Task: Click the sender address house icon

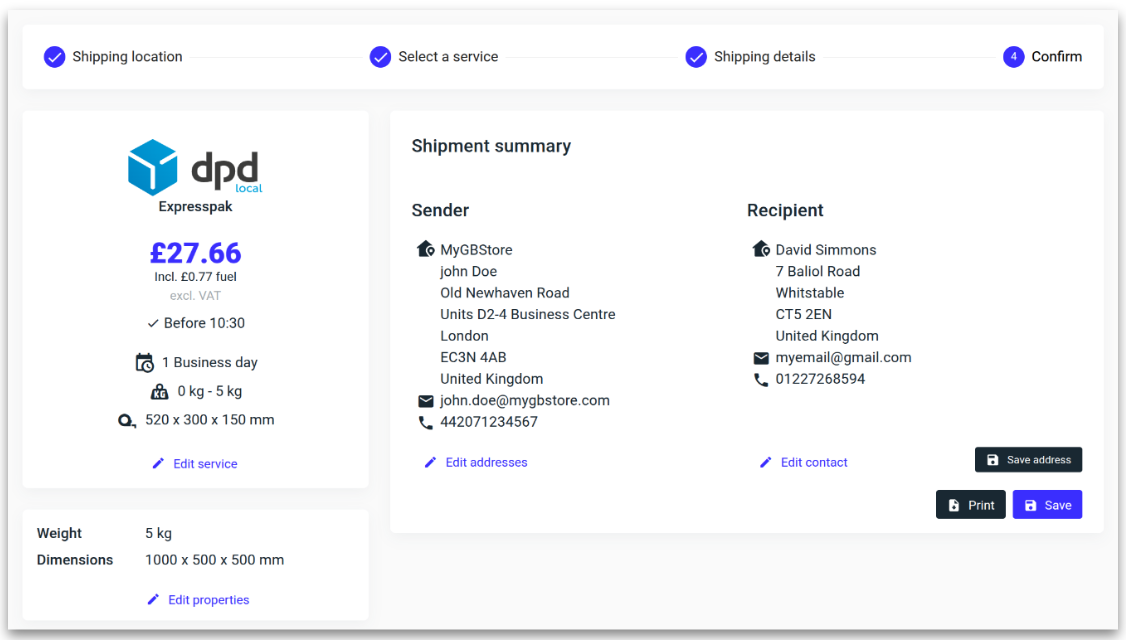Action: (x=426, y=250)
